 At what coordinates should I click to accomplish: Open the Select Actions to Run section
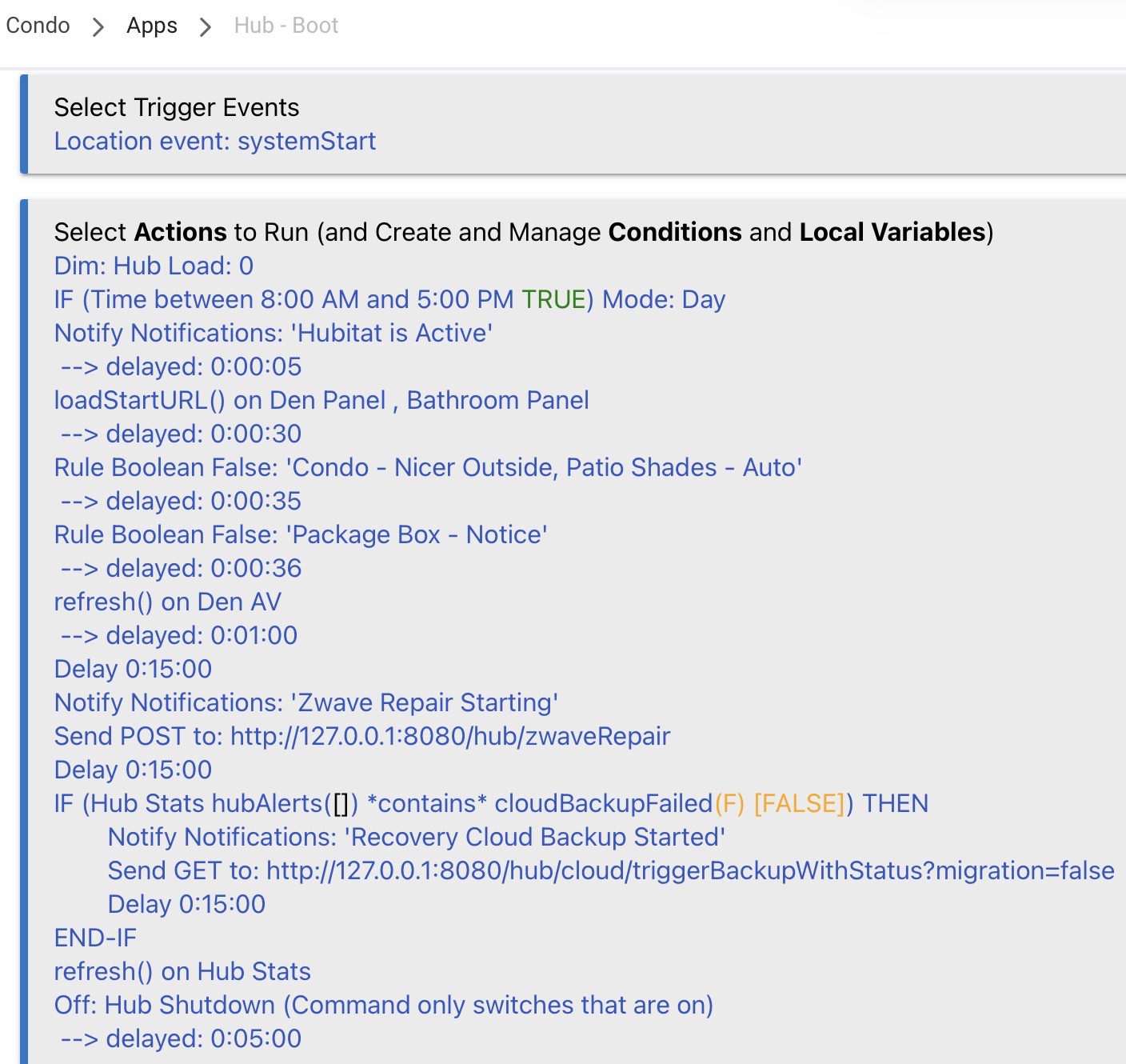[523, 232]
